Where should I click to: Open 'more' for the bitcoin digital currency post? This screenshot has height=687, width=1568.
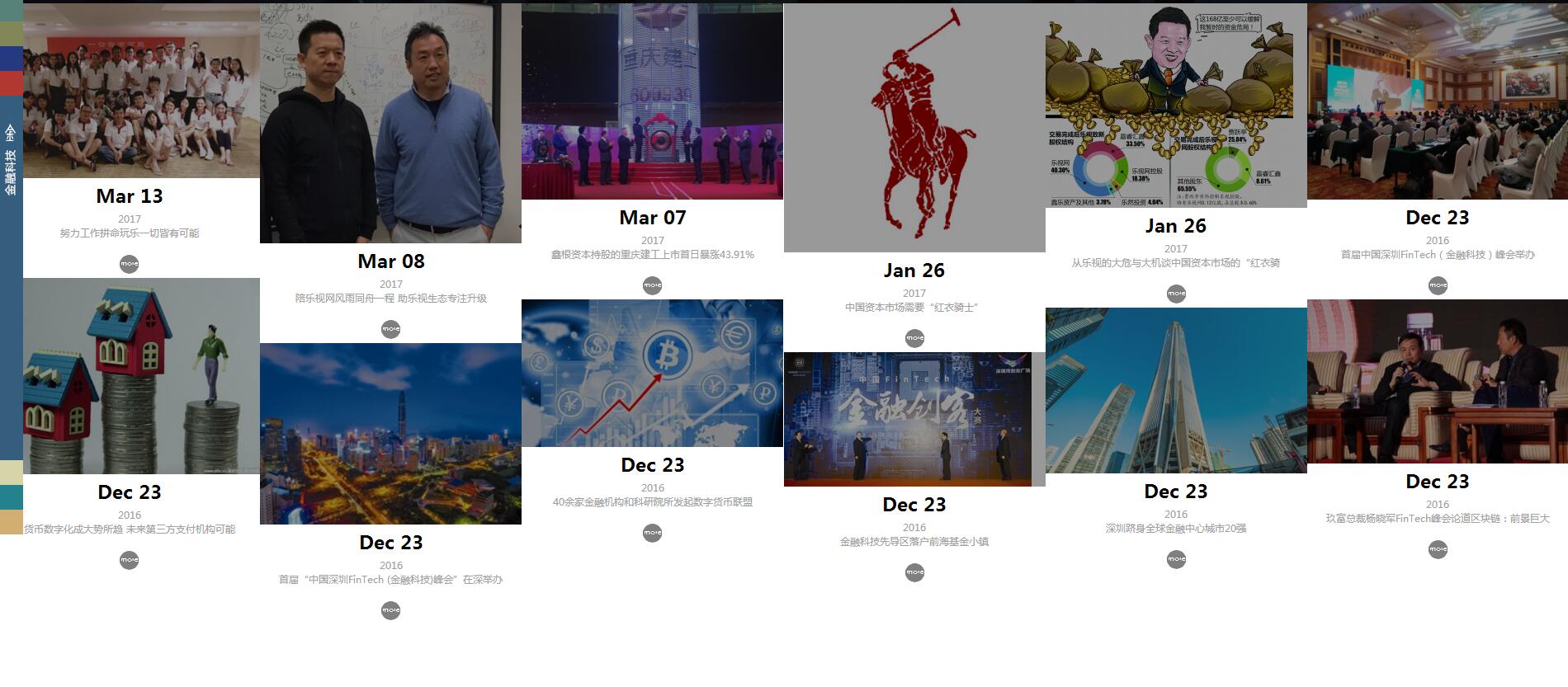[652, 533]
